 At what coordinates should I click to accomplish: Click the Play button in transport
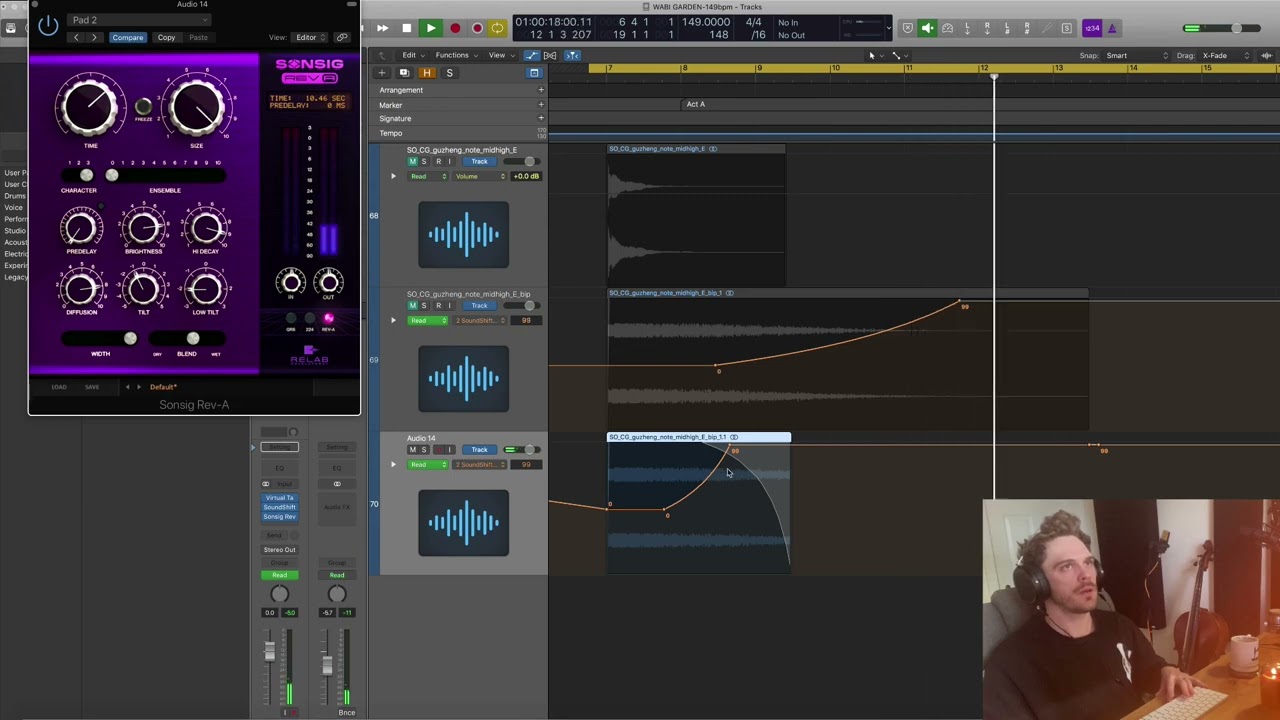(431, 28)
